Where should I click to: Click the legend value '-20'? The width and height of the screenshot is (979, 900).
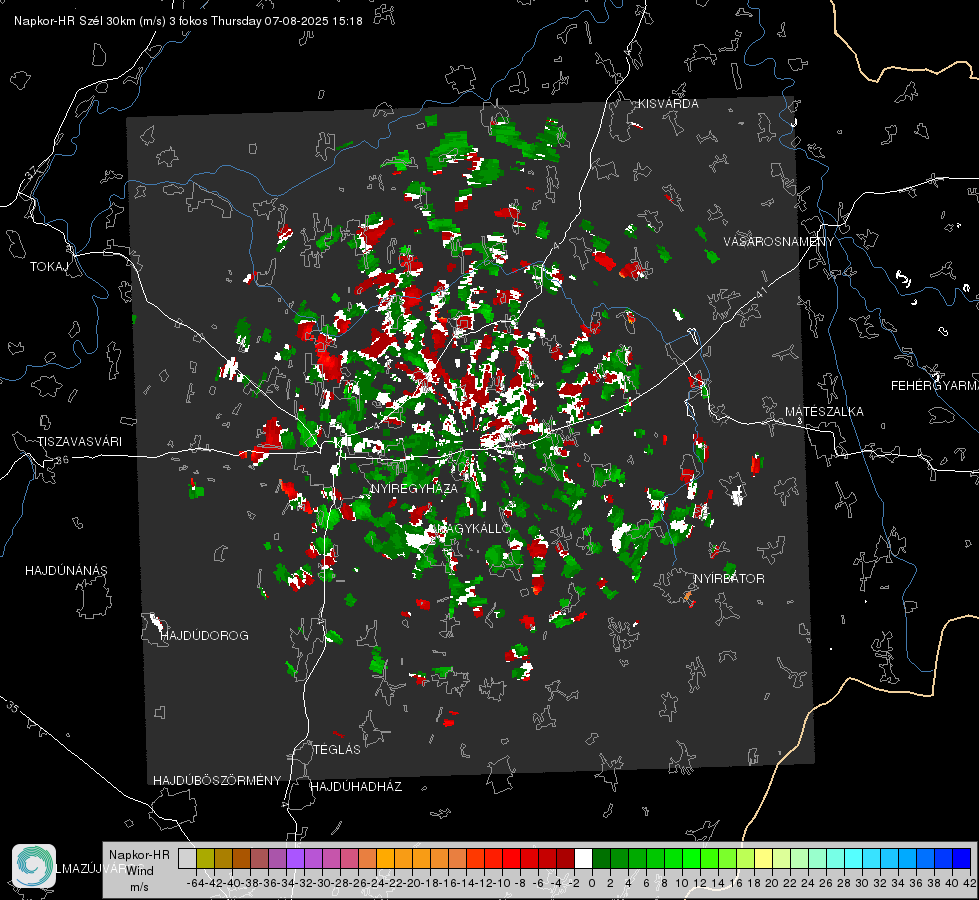click(412, 883)
